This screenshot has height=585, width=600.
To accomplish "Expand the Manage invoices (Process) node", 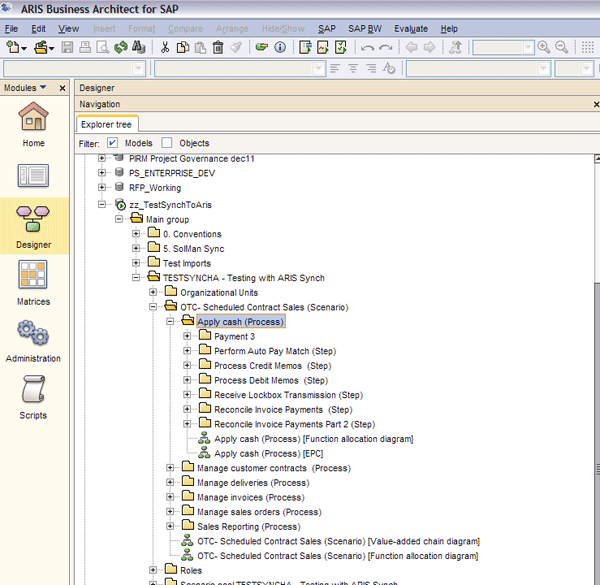I will coord(170,497).
